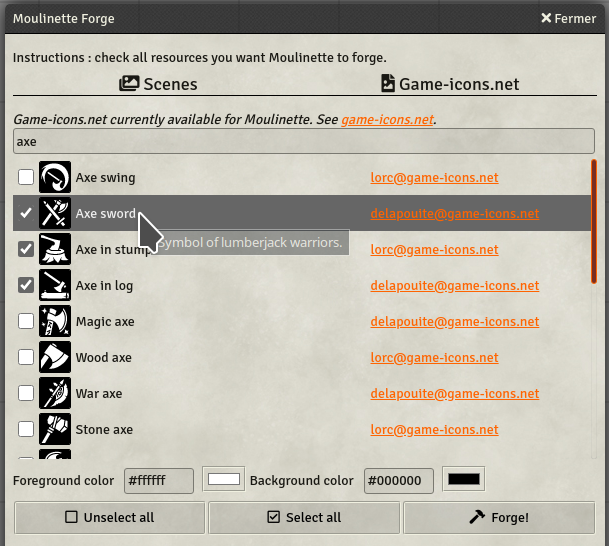
Task: Enable the Magic axe checkbox
Action: (x=26, y=321)
